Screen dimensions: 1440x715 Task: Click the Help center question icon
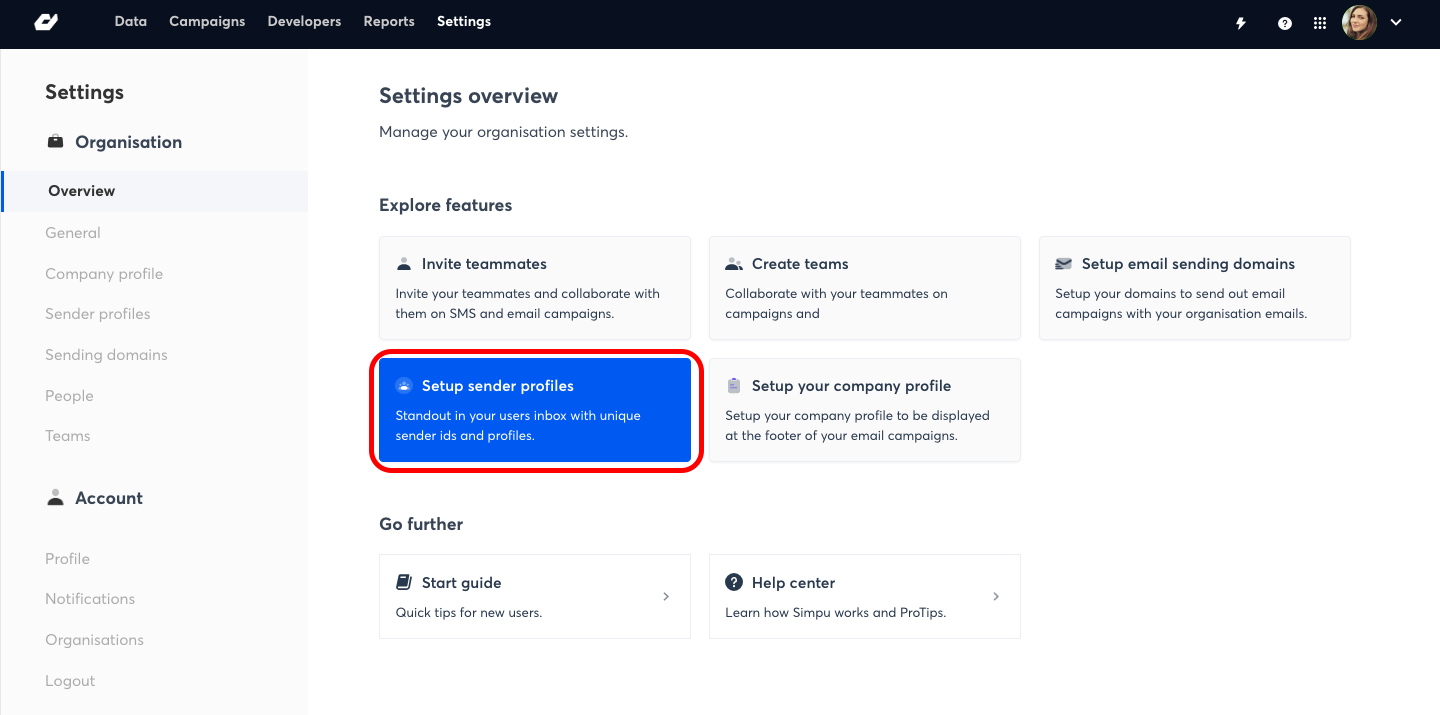tap(734, 582)
